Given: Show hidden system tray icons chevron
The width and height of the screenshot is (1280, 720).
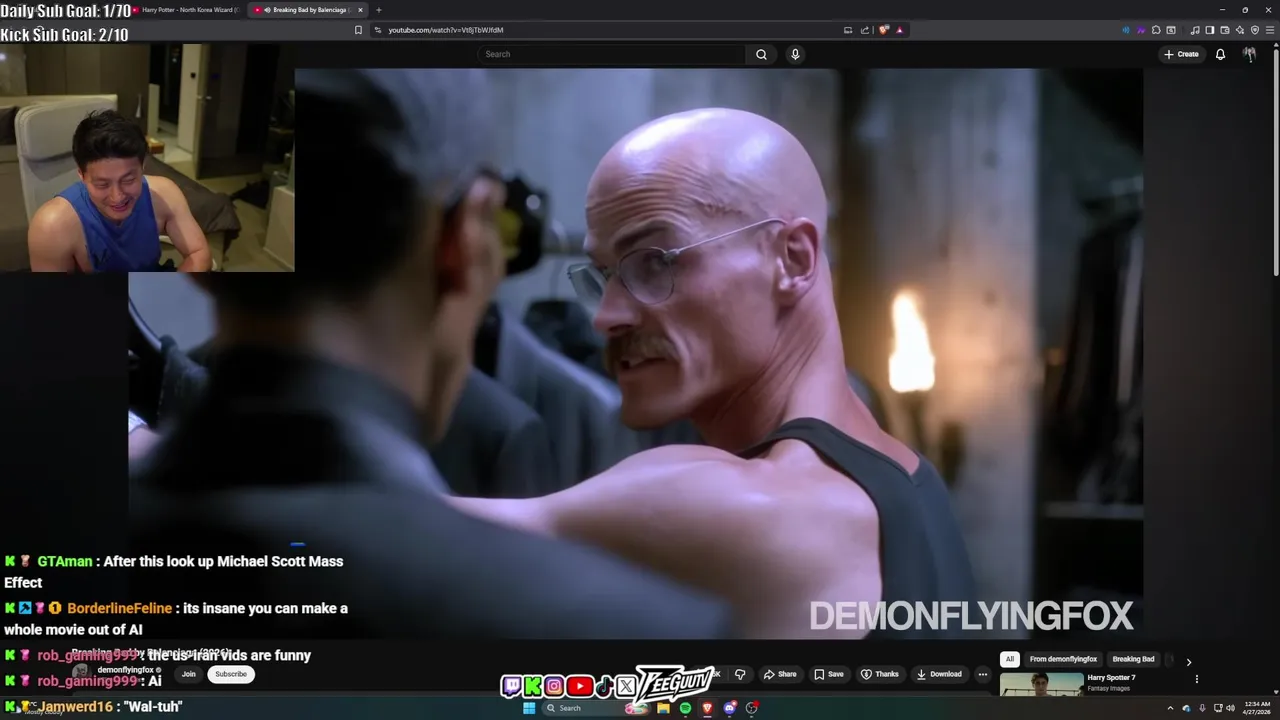Looking at the screenshot, I should point(1170,708).
